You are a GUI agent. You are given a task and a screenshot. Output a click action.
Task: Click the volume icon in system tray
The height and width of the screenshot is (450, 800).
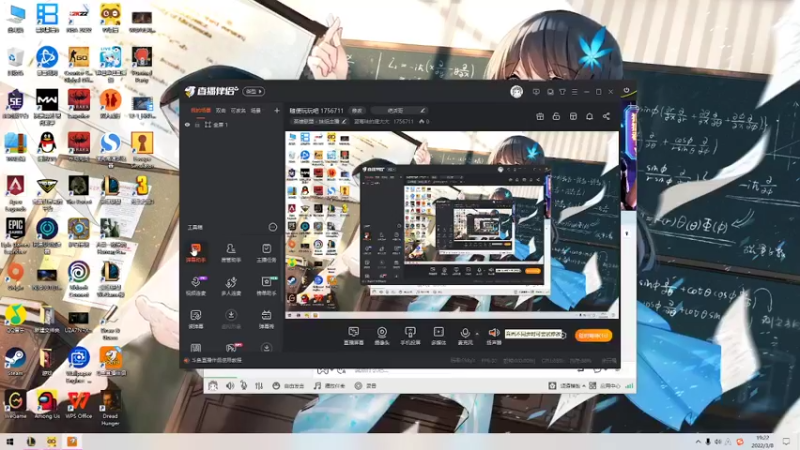pyautogui.click(x=718, y=442)
